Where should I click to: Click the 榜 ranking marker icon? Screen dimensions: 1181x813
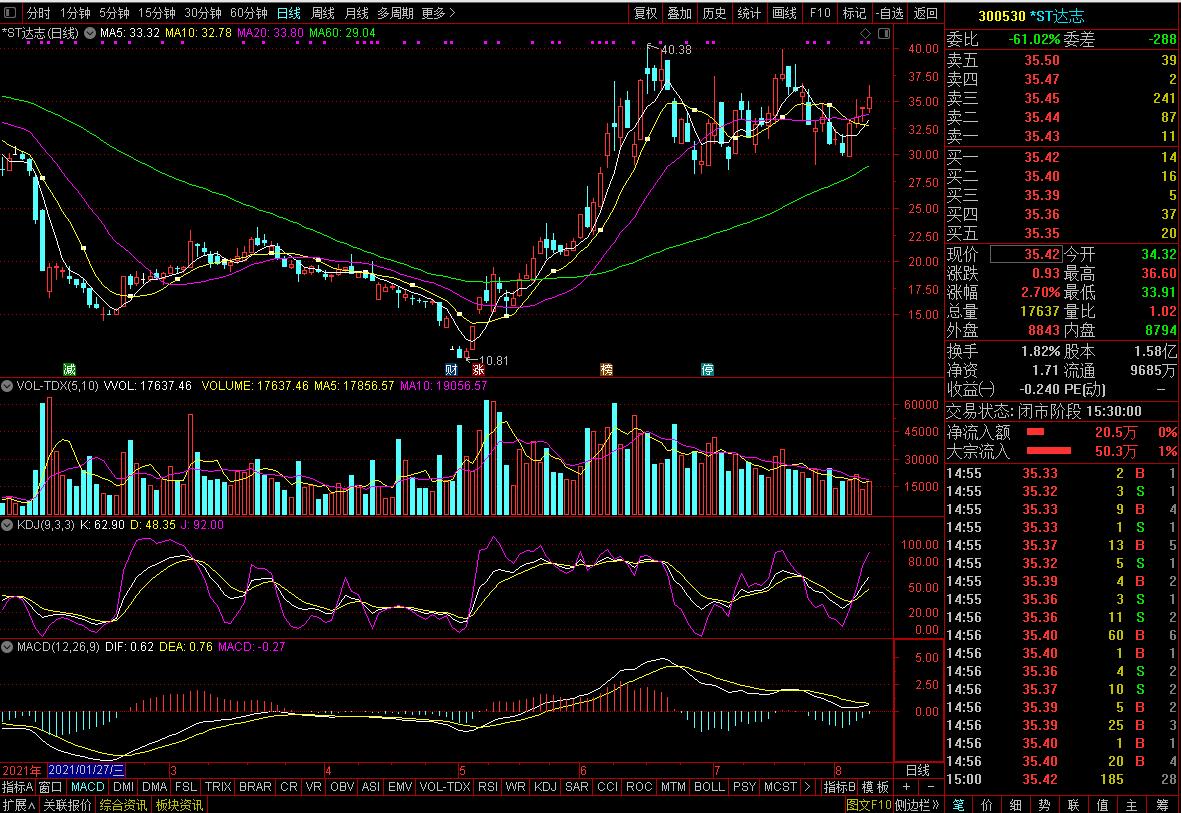pyautogui.click(x=606, y=369)
